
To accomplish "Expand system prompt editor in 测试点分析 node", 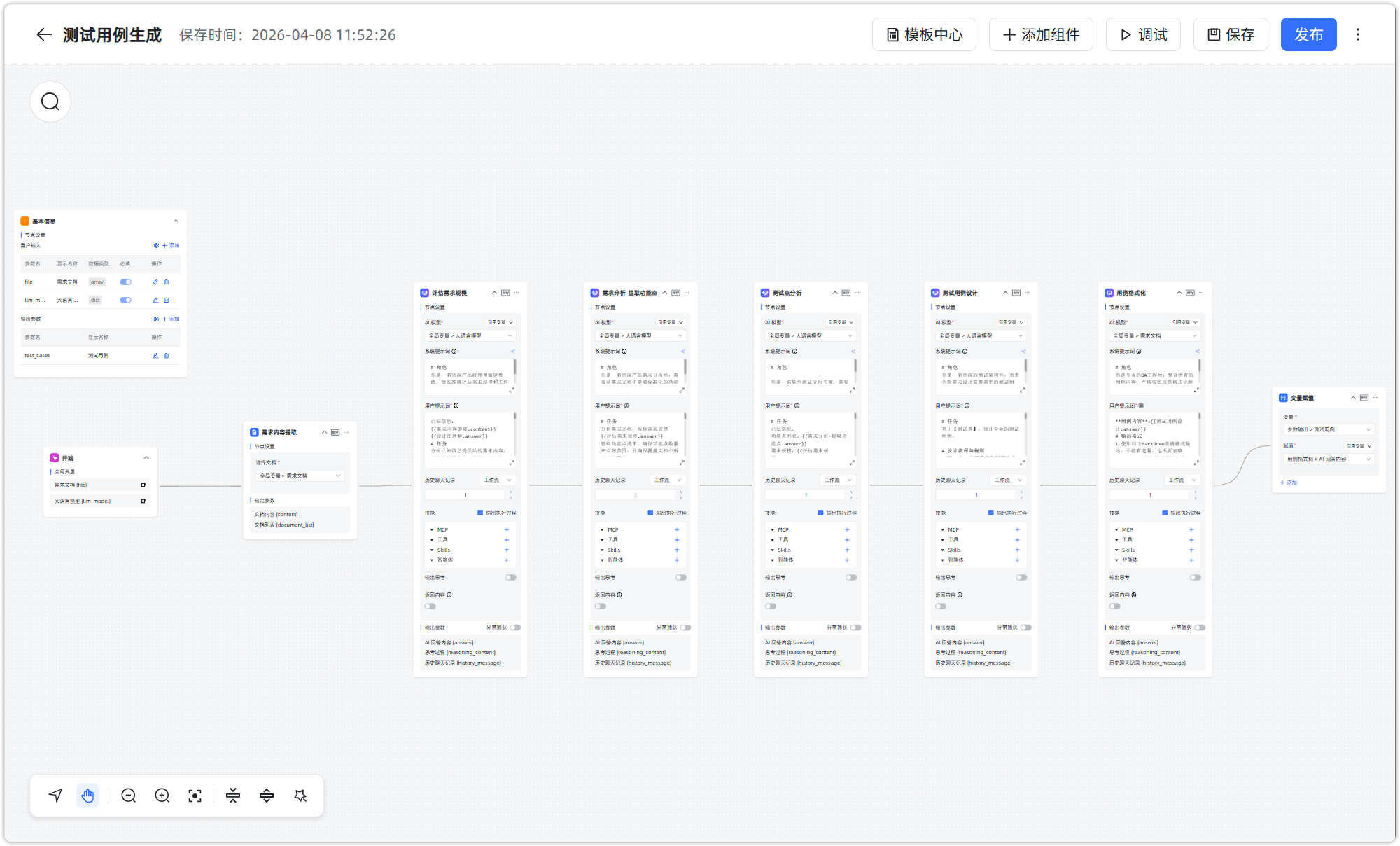I will pyautogui.click(x=852, y=390).
